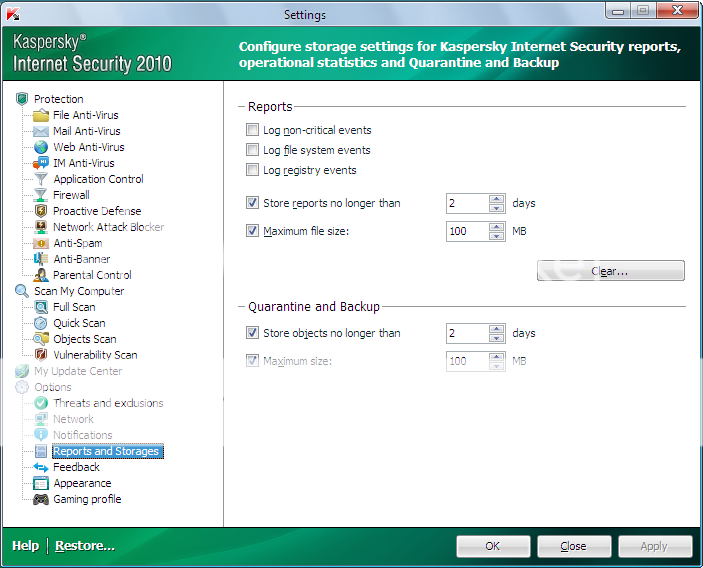Screen dimensions: 703x568
Task: Click the Firewall icon
Action: [x=41, y=195]
